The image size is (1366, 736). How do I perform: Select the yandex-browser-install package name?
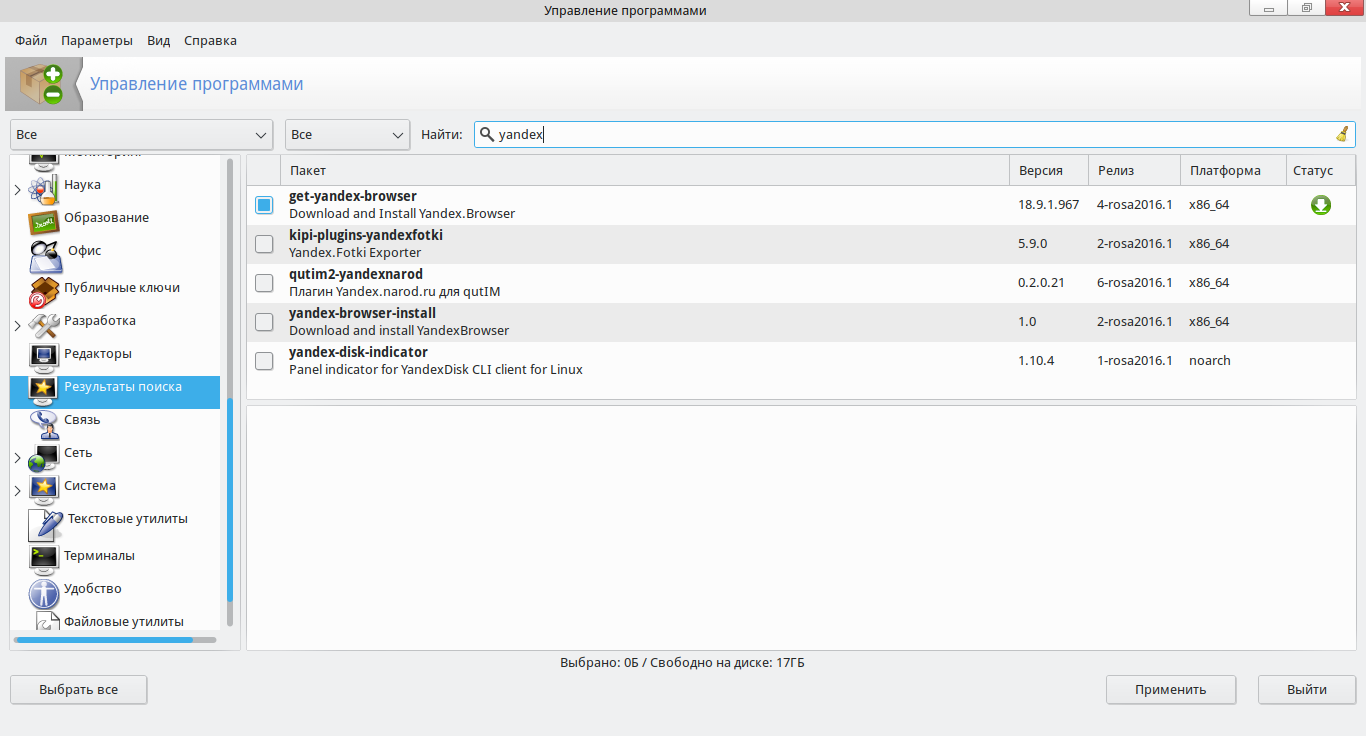[x=362, y=313]
